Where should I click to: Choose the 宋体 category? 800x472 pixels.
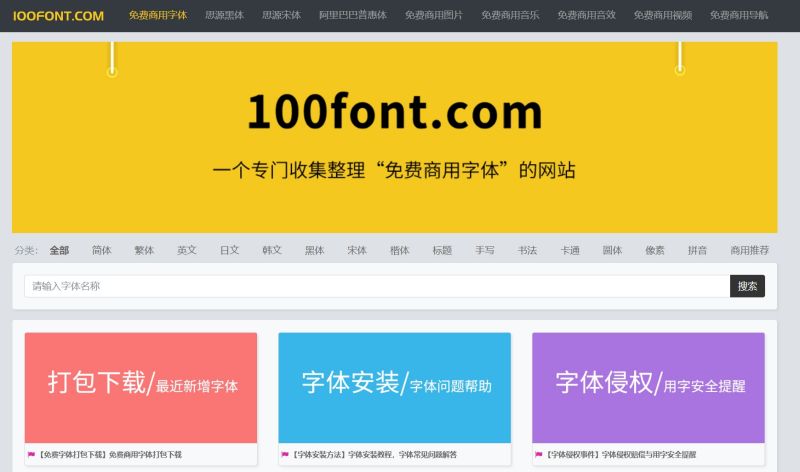click(357, 250)
